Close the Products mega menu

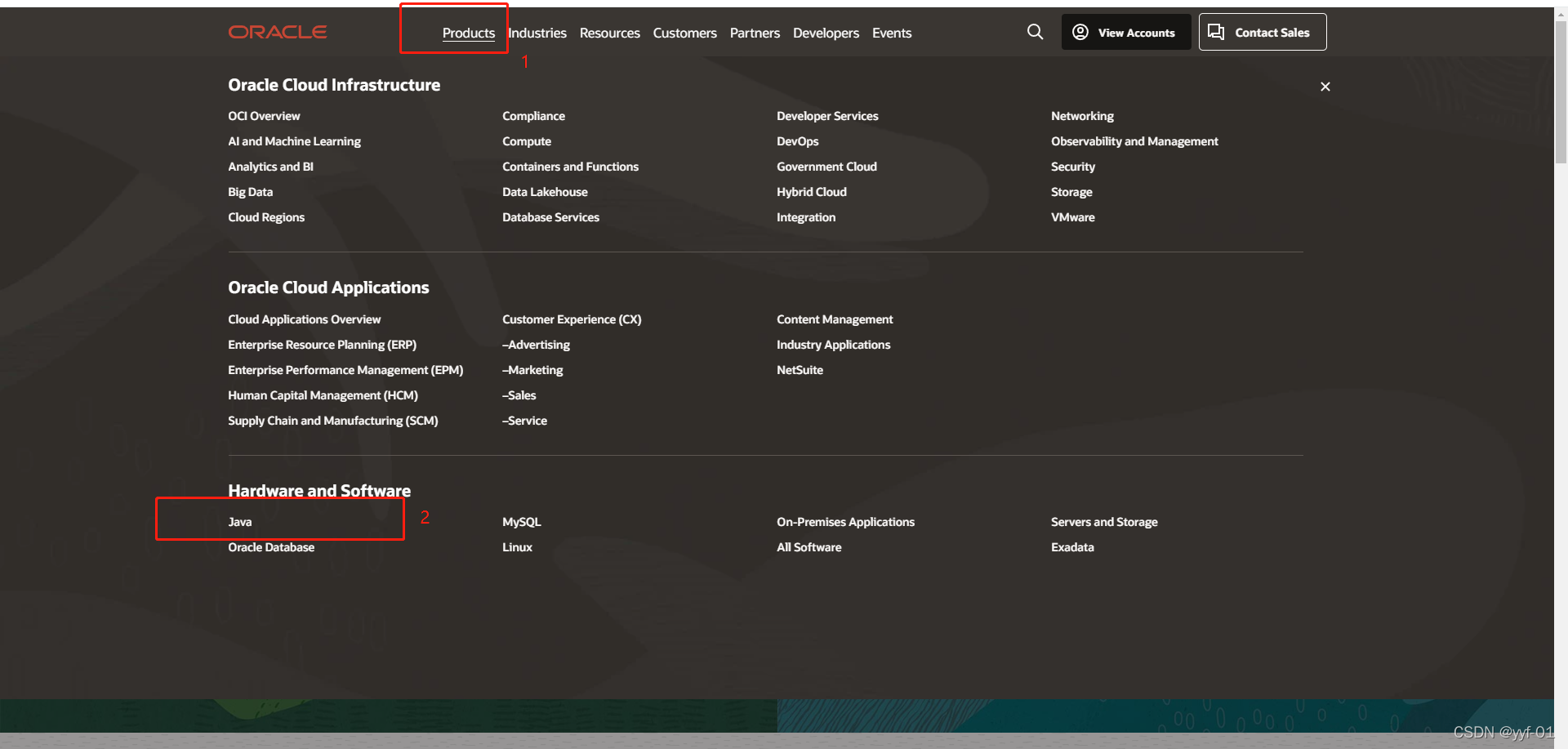(x=1325, y=87)
